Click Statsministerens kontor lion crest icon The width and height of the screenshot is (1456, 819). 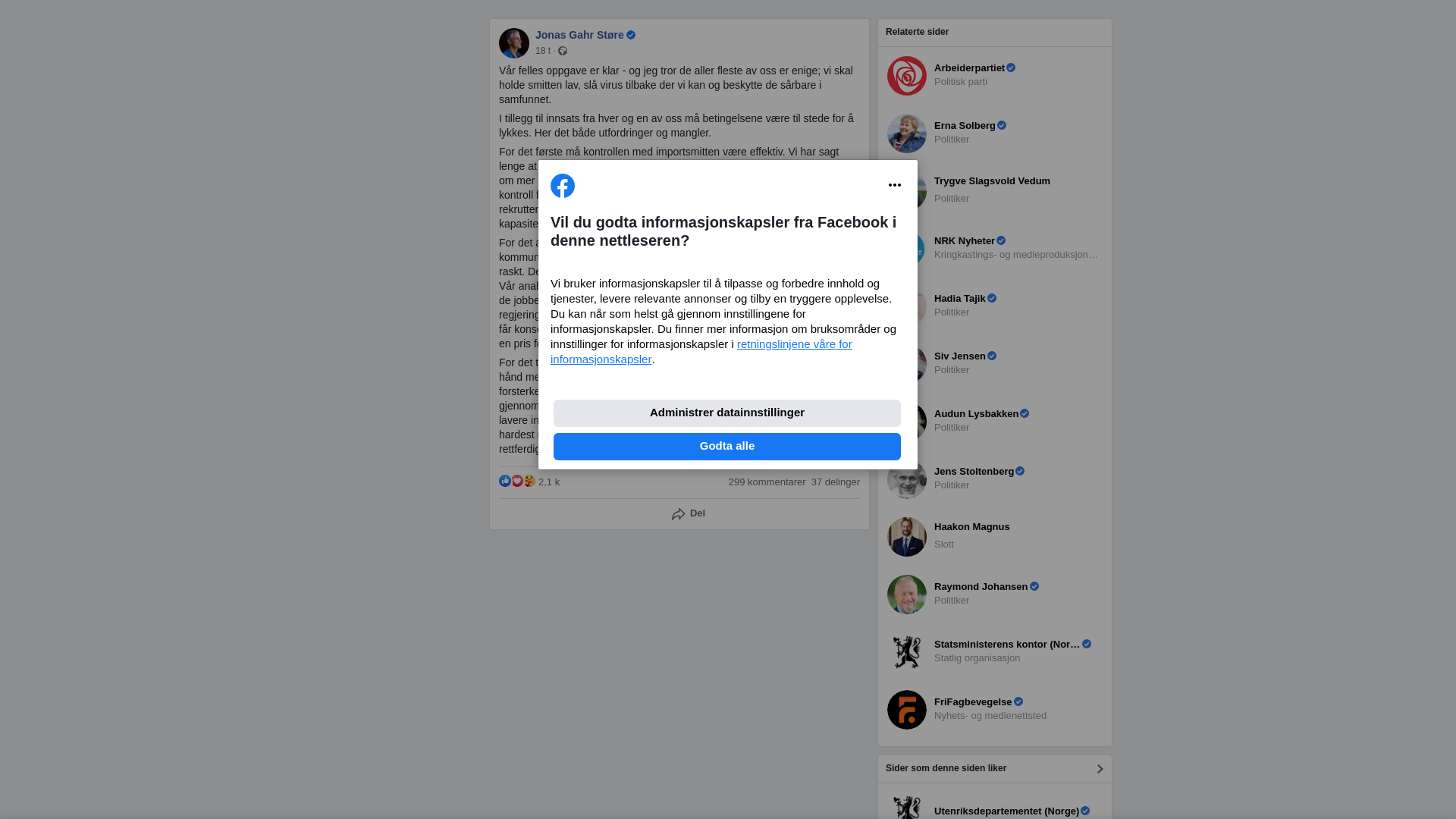[907, 652]
